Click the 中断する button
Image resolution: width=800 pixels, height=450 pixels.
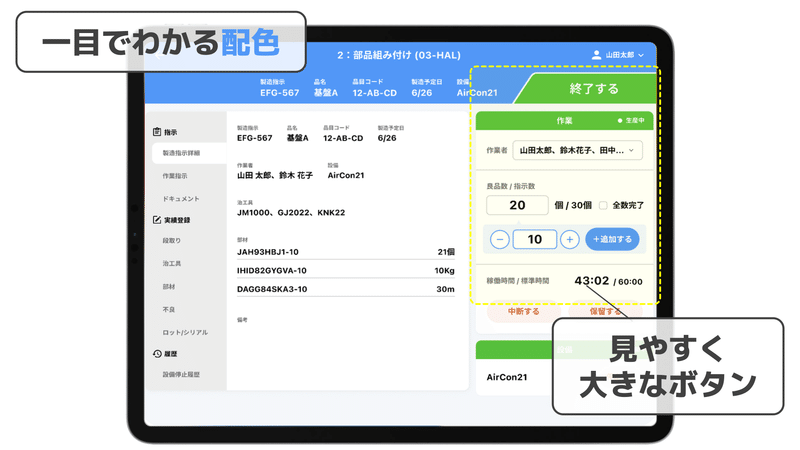click(x=523, y=311)
